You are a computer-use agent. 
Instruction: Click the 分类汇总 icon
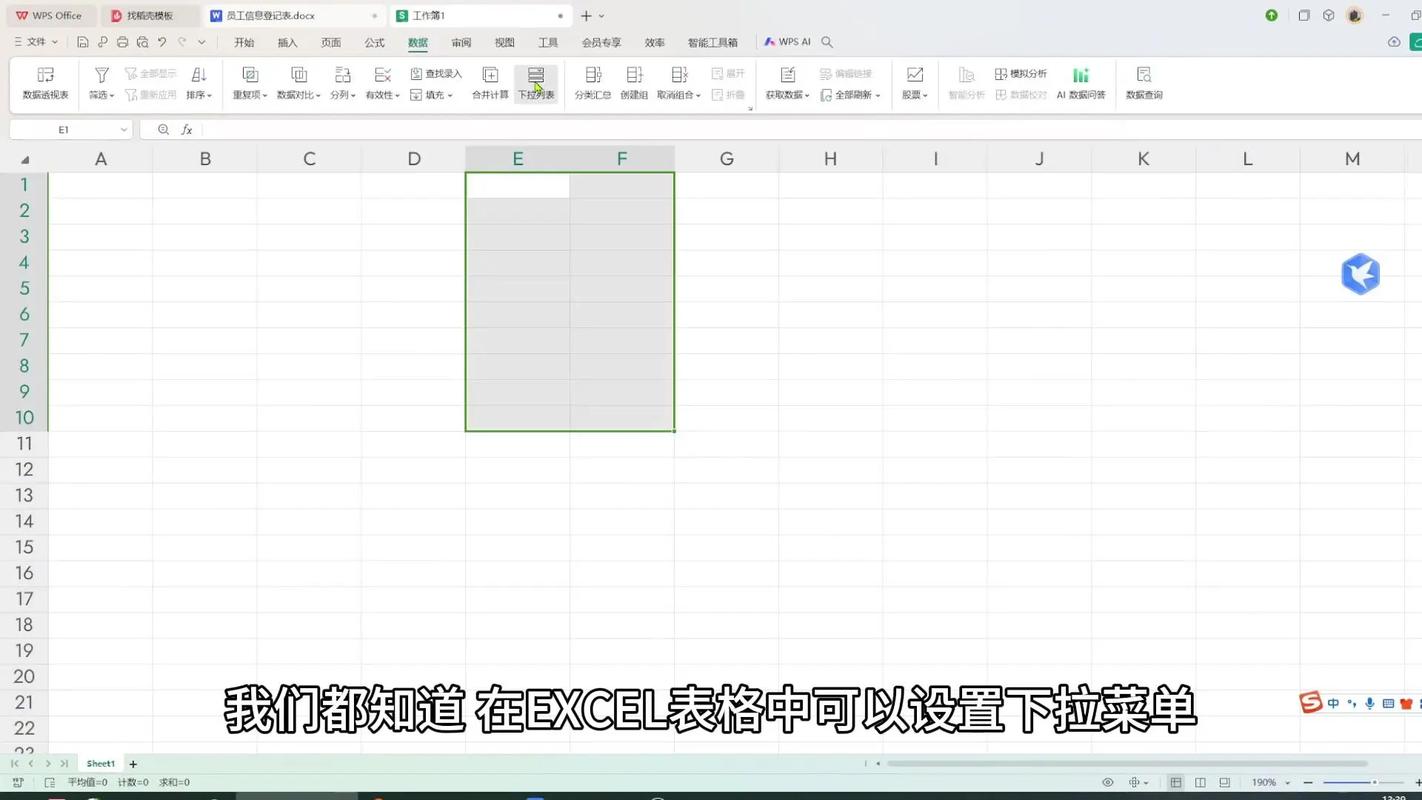pyautogui.click(x=592, y=82)
